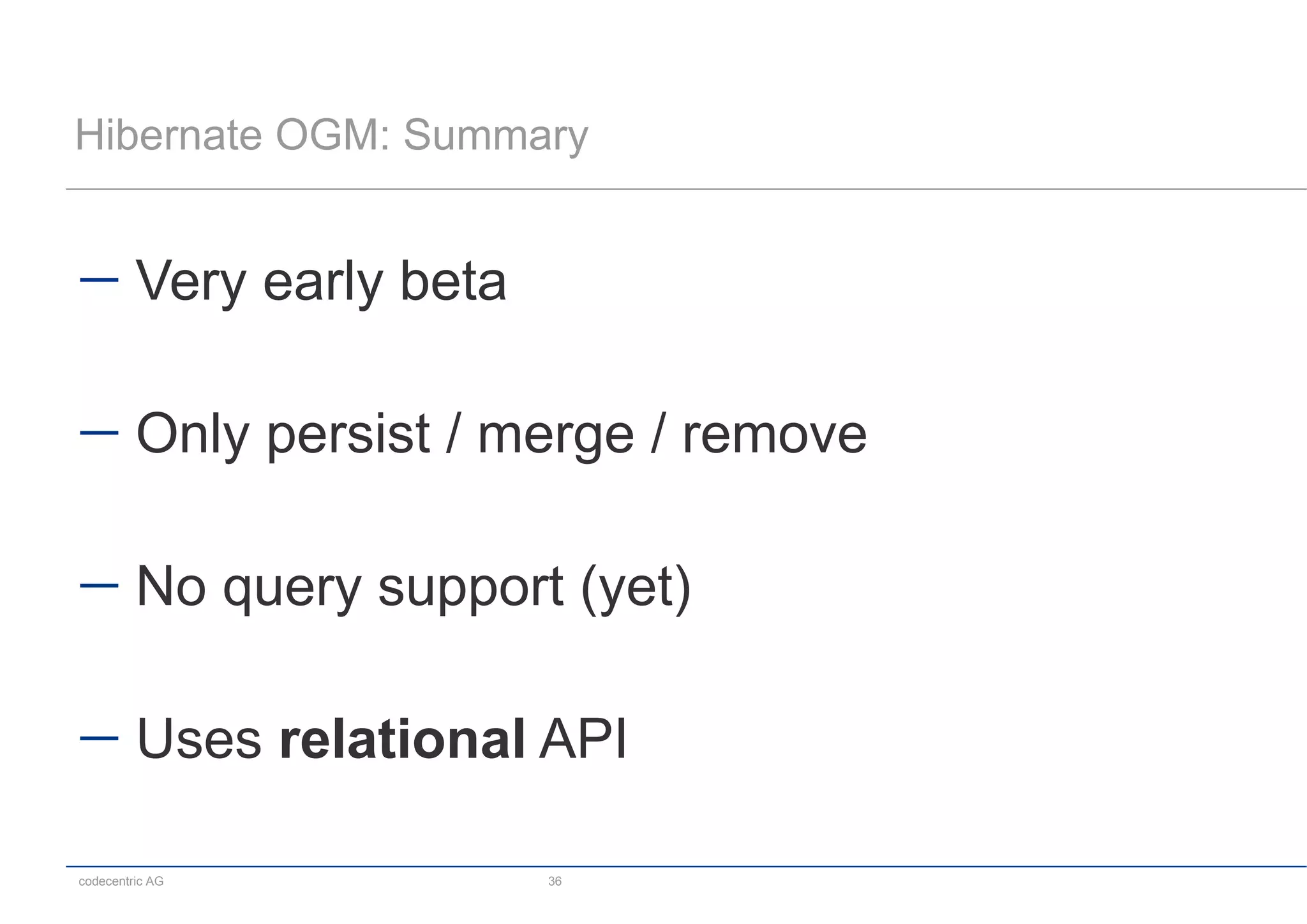Click the blue dash before 'Uses relational API'

click(99, 738)
